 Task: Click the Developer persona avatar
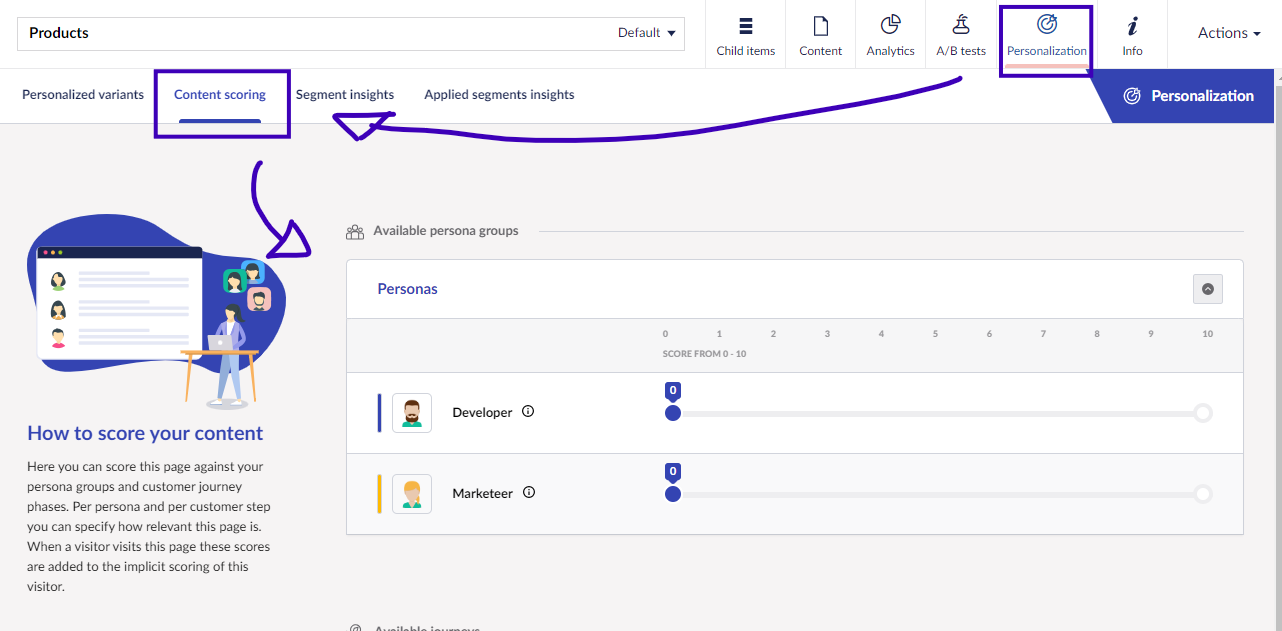click(412, 413)
